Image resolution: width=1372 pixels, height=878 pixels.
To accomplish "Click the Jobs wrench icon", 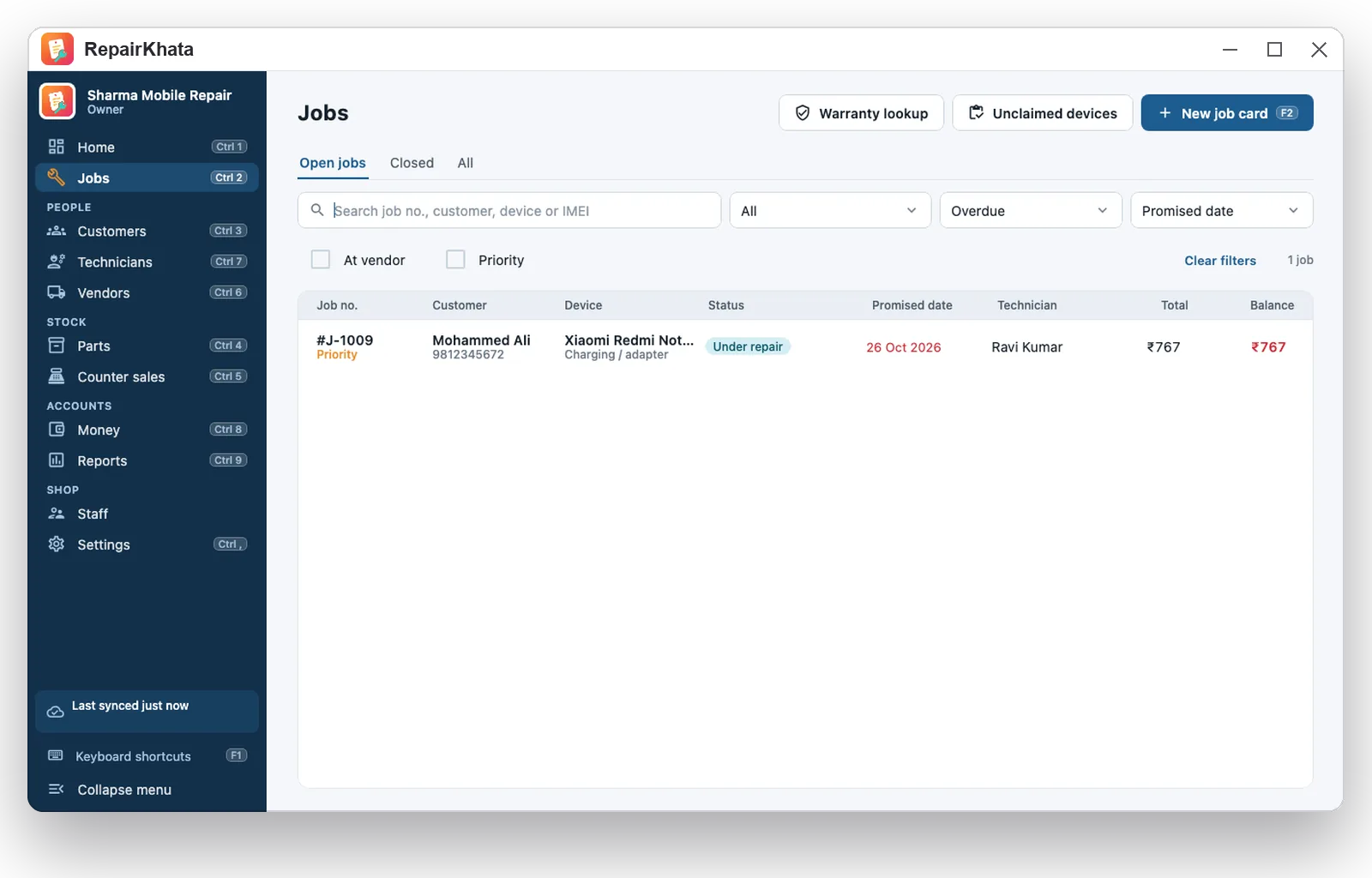I will tap(57, 177).
